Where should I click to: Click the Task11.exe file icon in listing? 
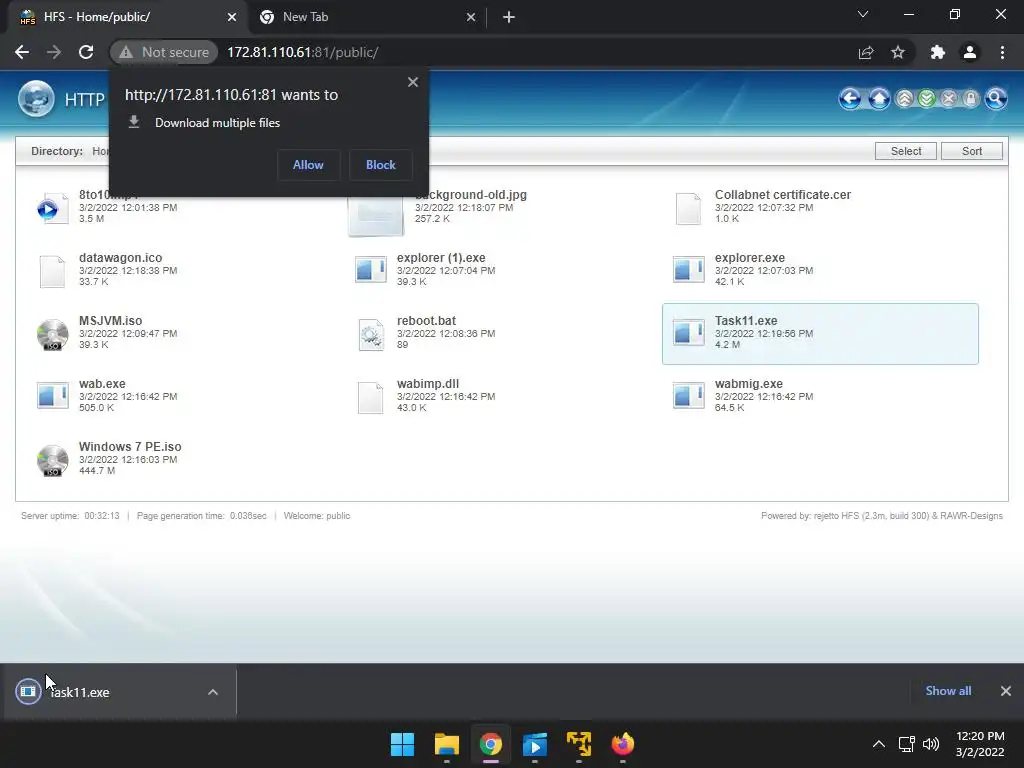(688, 332)
